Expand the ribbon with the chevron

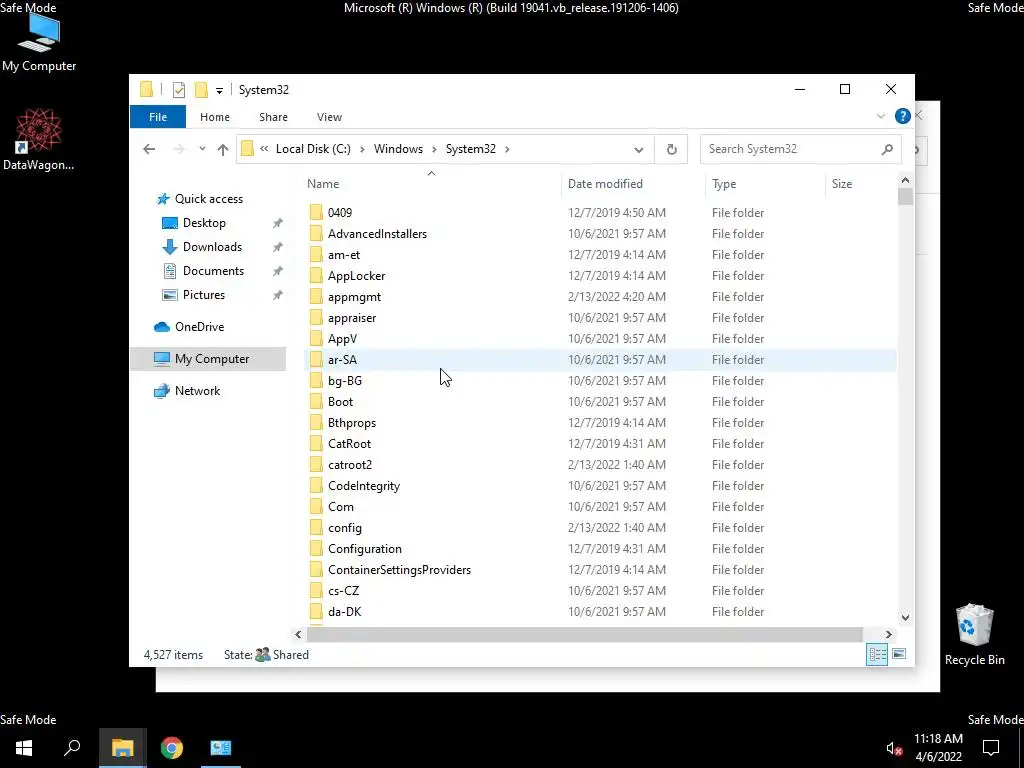tap(880, 116)
